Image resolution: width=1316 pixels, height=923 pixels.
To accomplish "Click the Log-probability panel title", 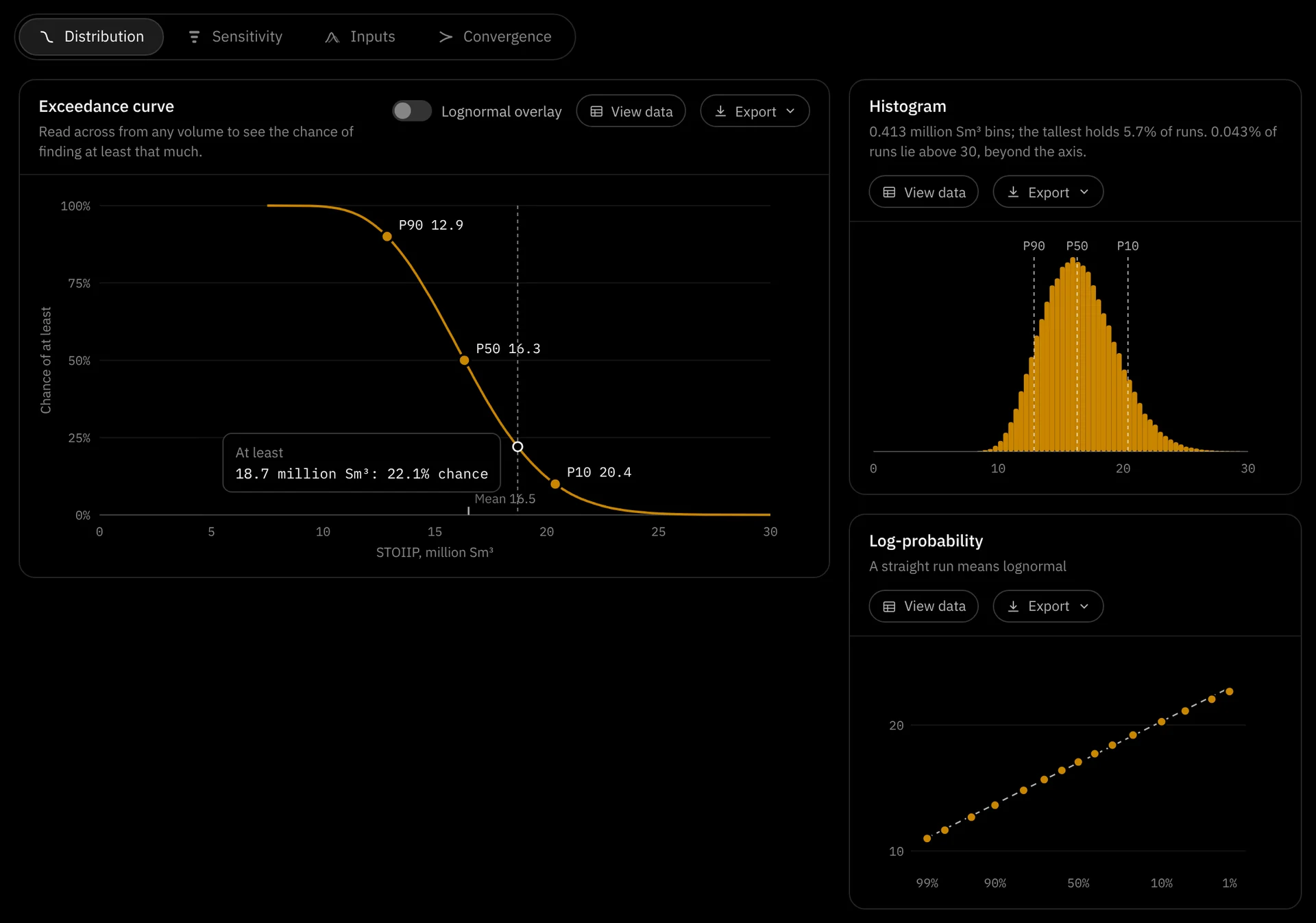I will pos(926,541).
